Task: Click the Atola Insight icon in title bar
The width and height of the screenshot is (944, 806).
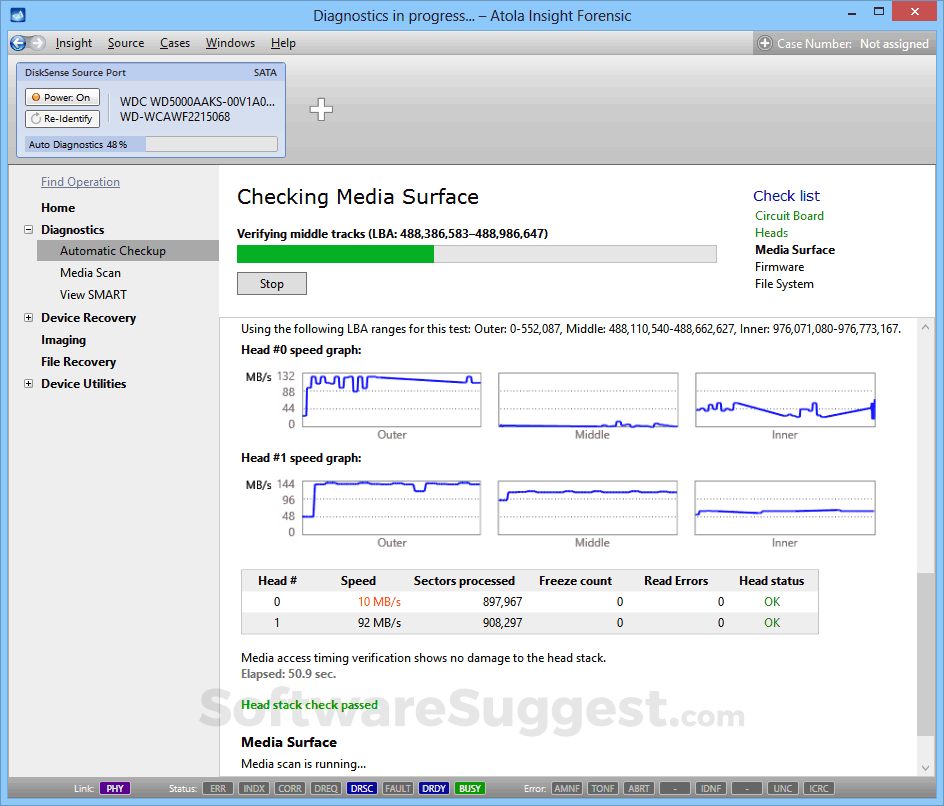Action: click(16, 14)
